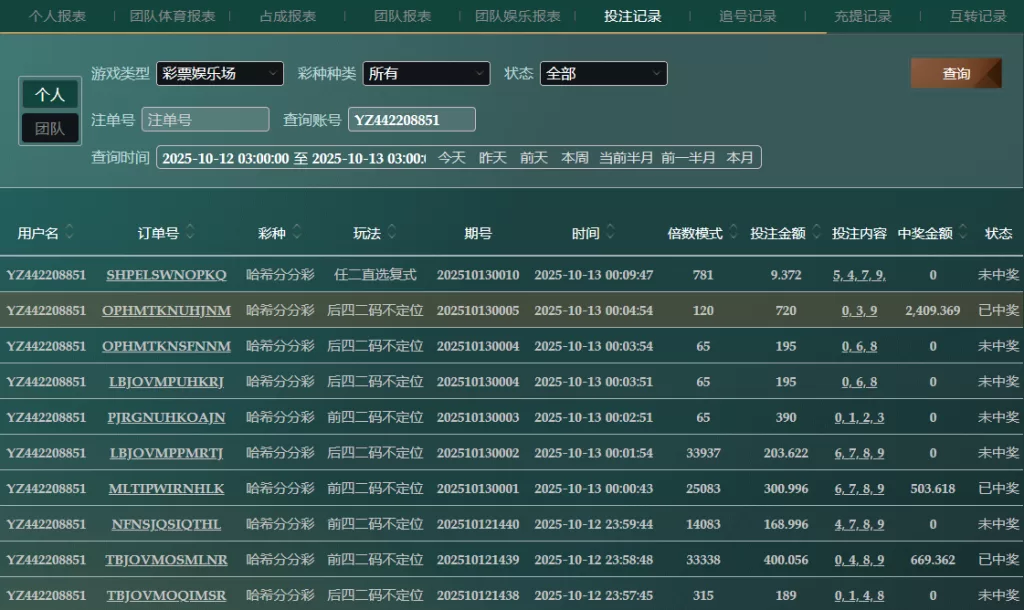
Task: Open the 充提记录 tab
Action: point(862,16)
